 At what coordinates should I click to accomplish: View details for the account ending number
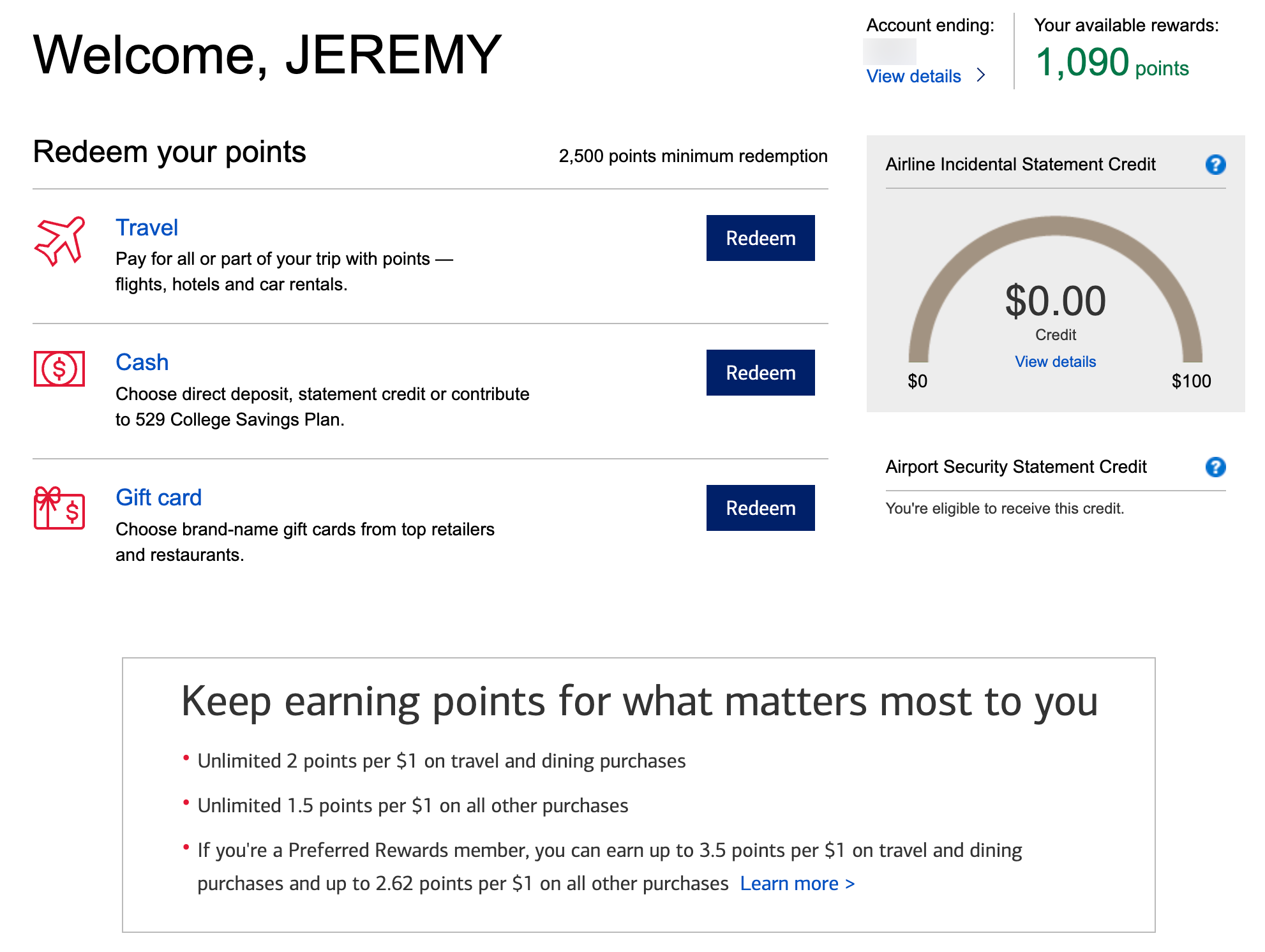coord(913,77)
